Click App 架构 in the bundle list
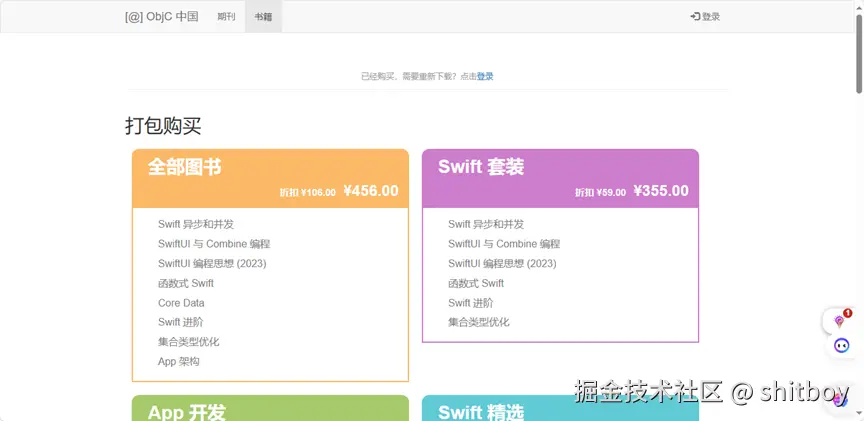Image resolution: width=864 pixels, height=421 pixels. tap(179, 361)
